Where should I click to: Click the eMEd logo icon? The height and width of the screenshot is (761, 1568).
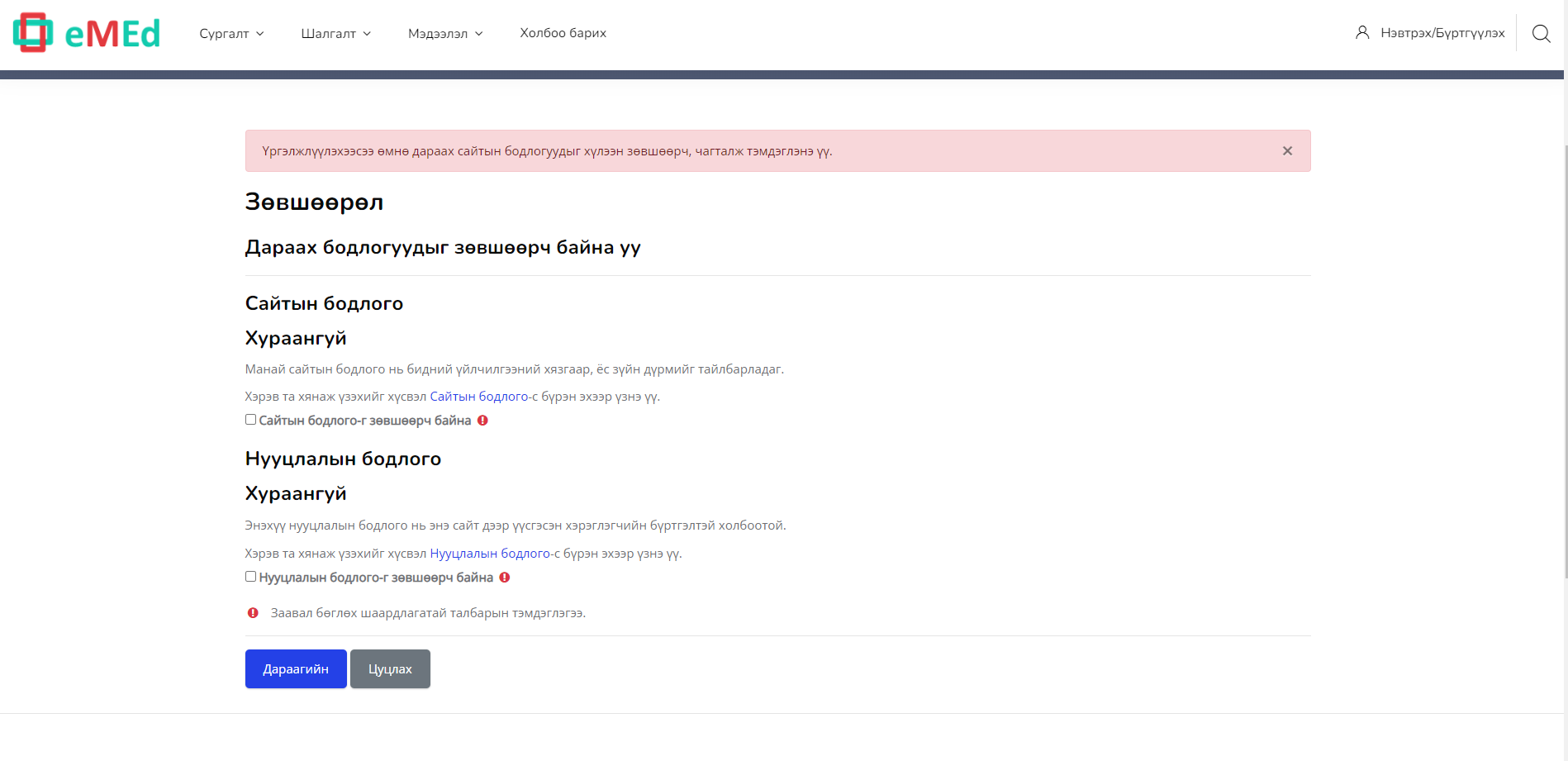point(33,33)
